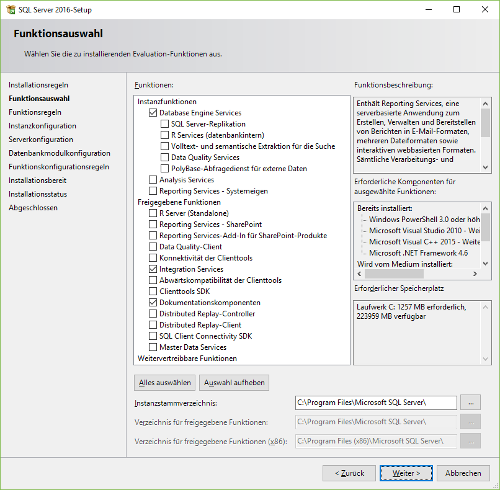Screen dimensions: 500x490
Task: Click Alles auswählen button
Action: (x=165, y=383)
